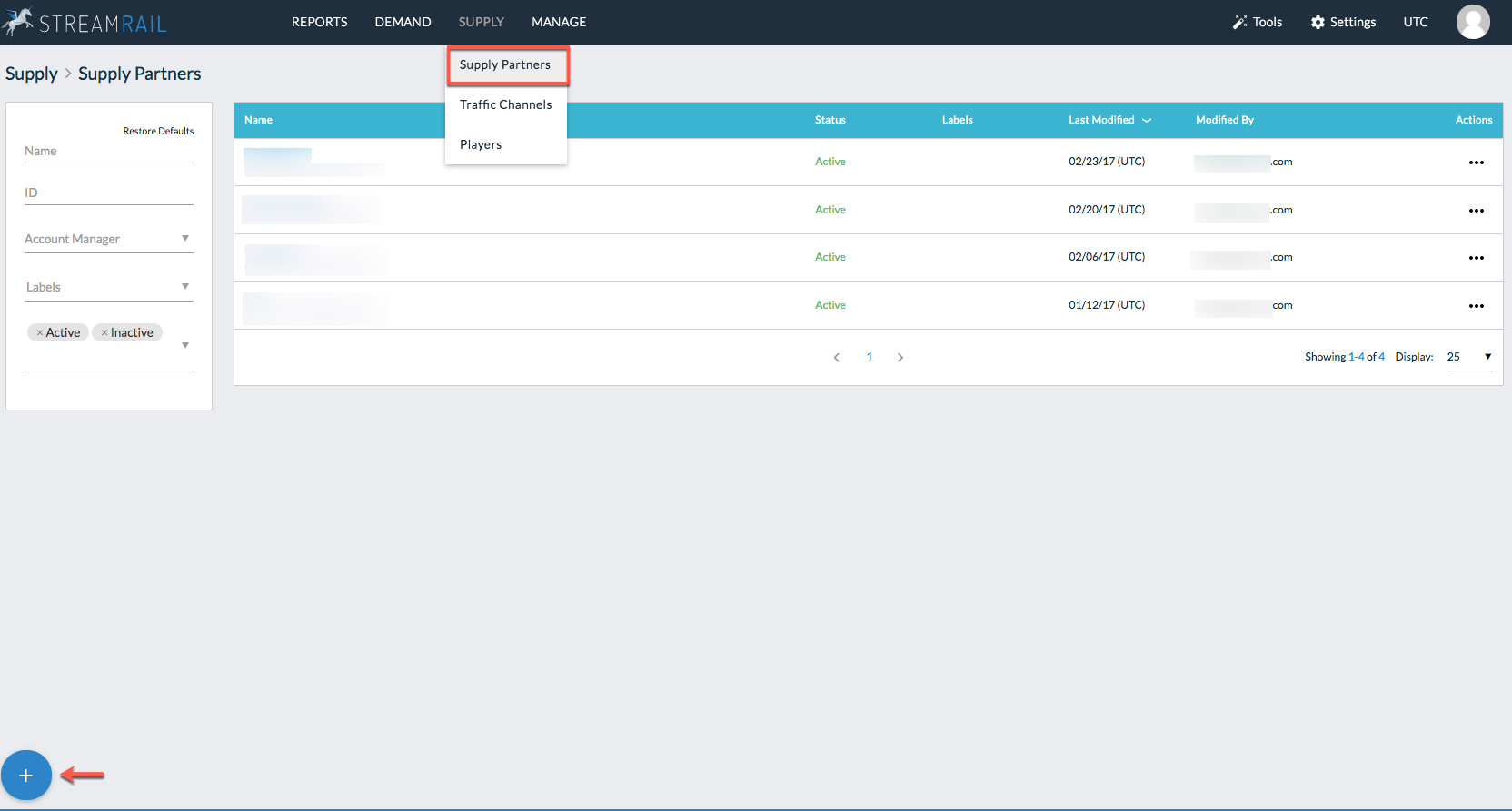Open actions menu for 02/23/17 row
This screenshot has width=1512, height=811.
coord(1476,163)
